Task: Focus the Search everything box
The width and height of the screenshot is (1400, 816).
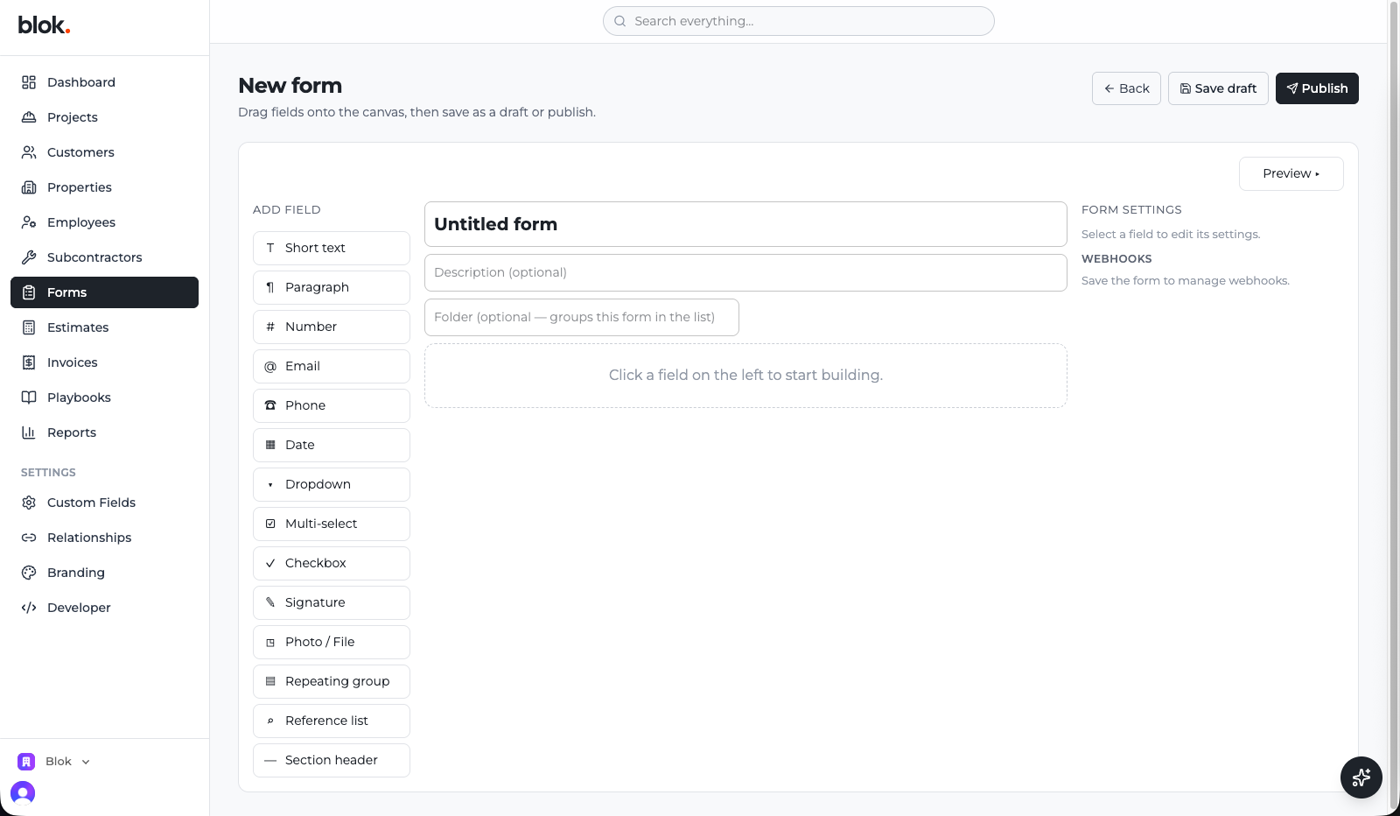Action: click(x=798, y=21)
